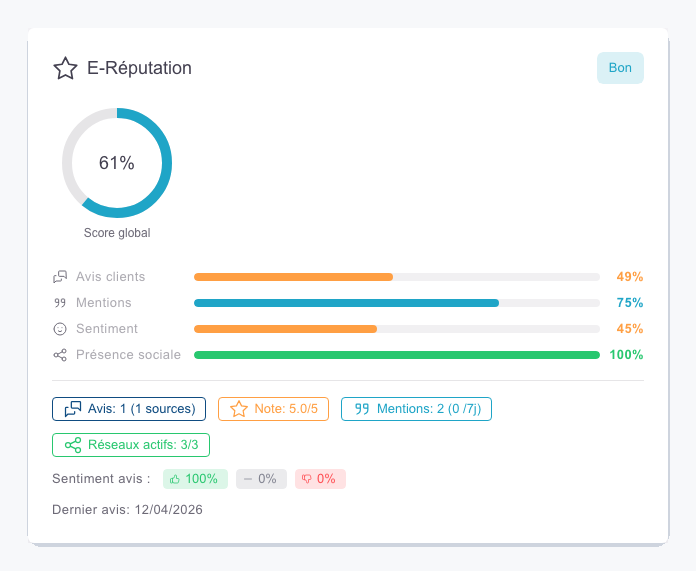Screen dimensions: 696x571
Task: Click the Note: 5.0/5 badge
Action: (273, 409)
